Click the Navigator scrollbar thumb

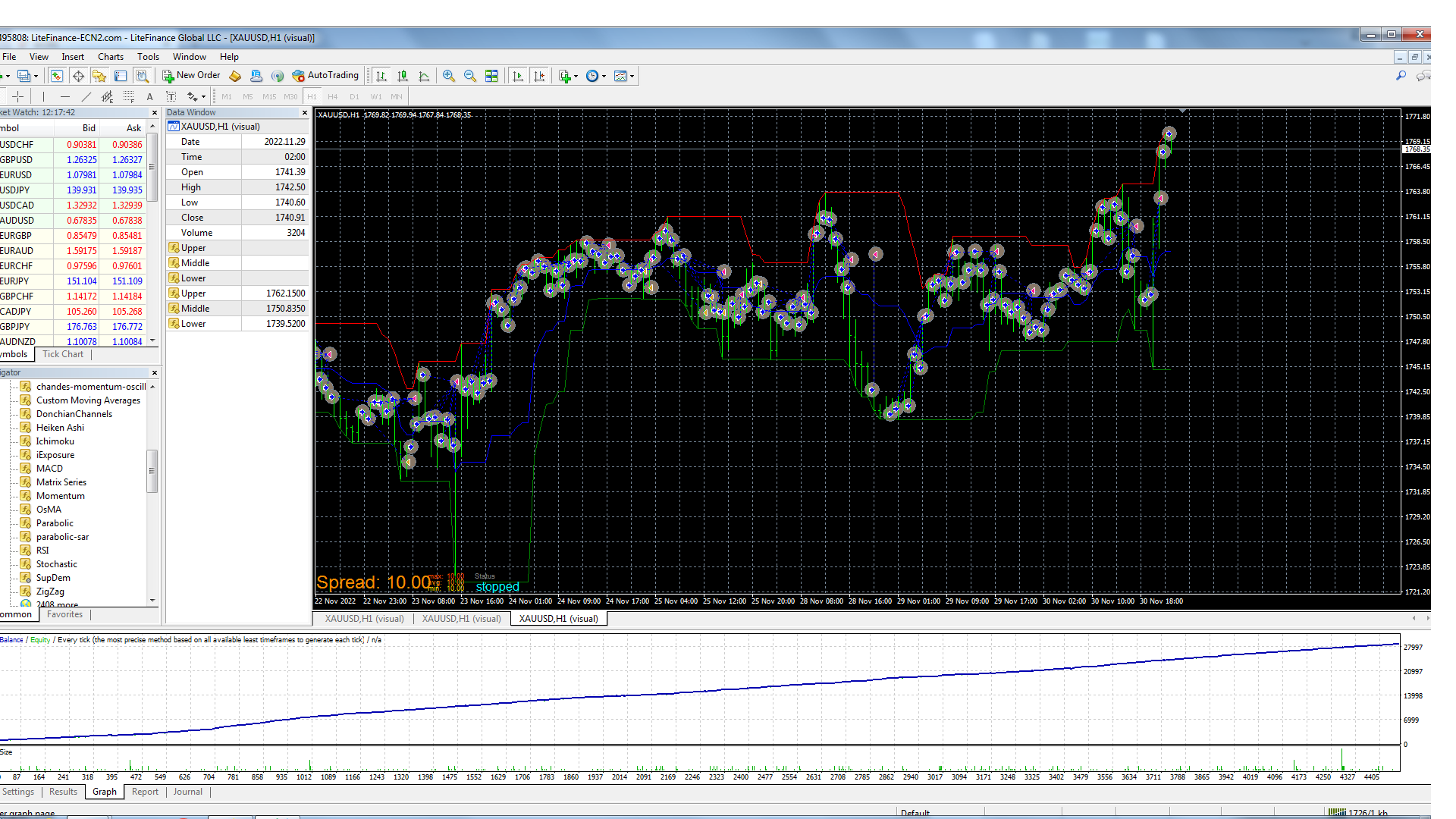tap(152, 470)
